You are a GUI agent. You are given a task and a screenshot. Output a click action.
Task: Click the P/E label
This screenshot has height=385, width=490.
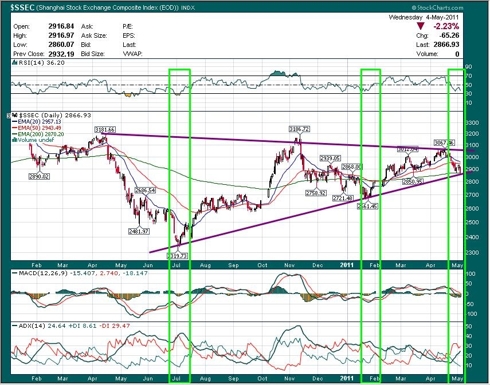(128, 26)
